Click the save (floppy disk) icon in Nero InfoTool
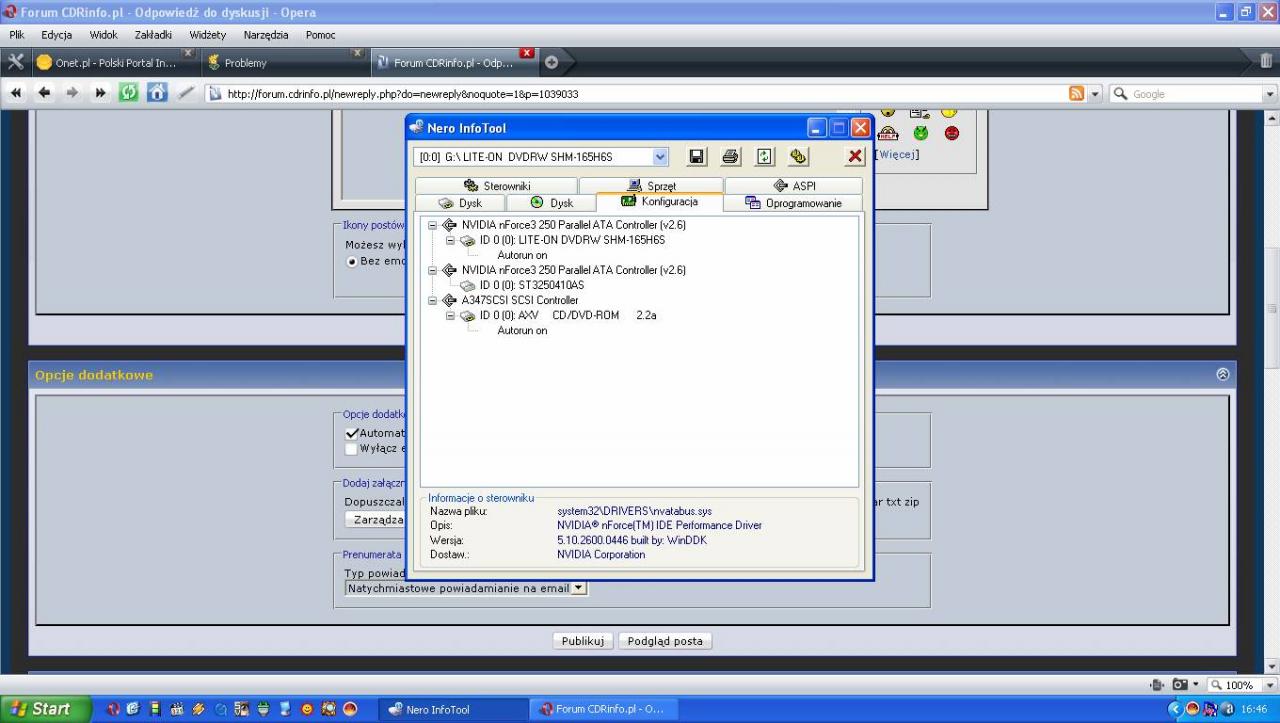1280x723 pixels. [x=697, y=156]
